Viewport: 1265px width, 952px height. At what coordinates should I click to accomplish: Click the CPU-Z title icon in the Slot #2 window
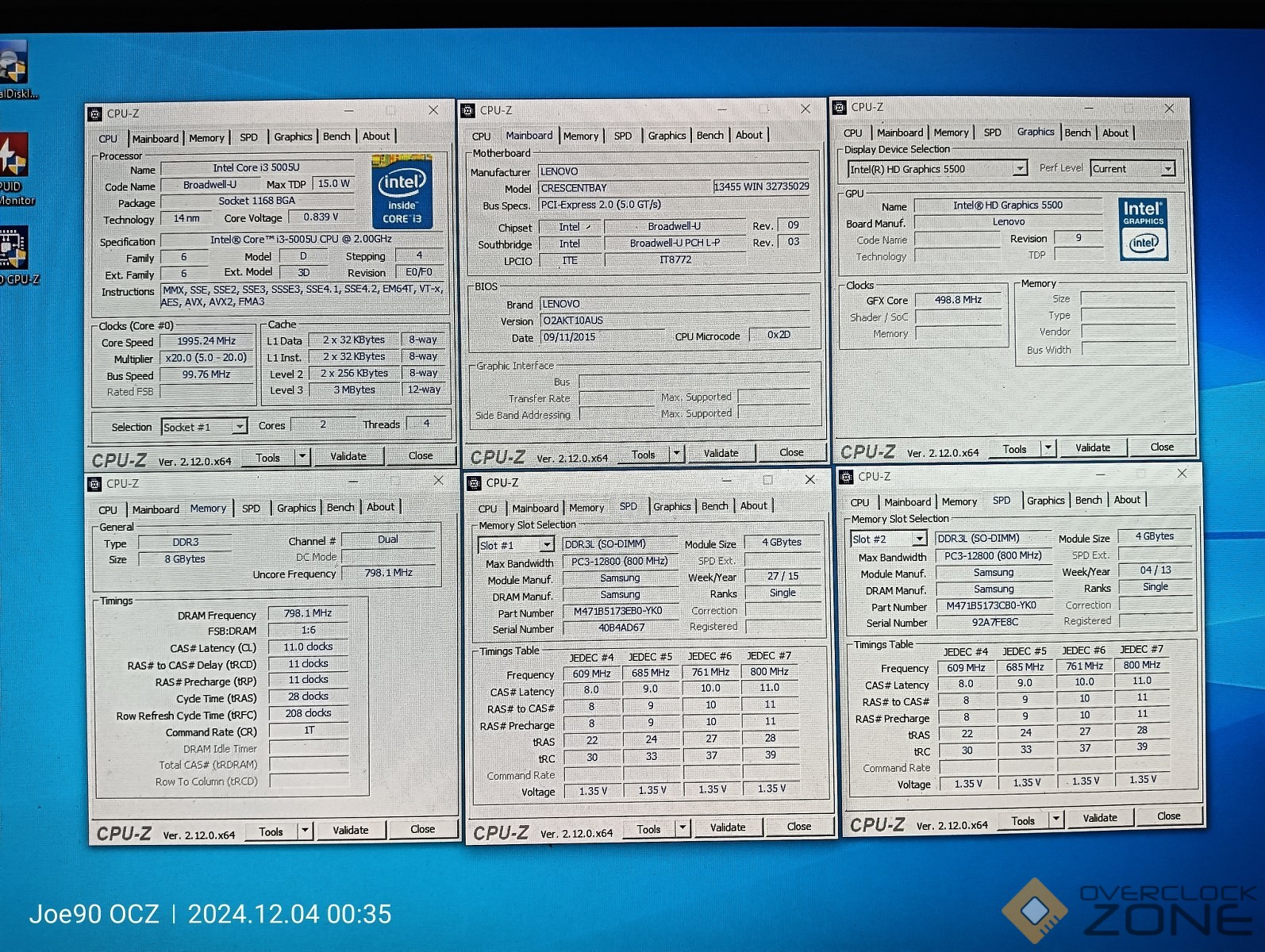[x=847, y=477]
